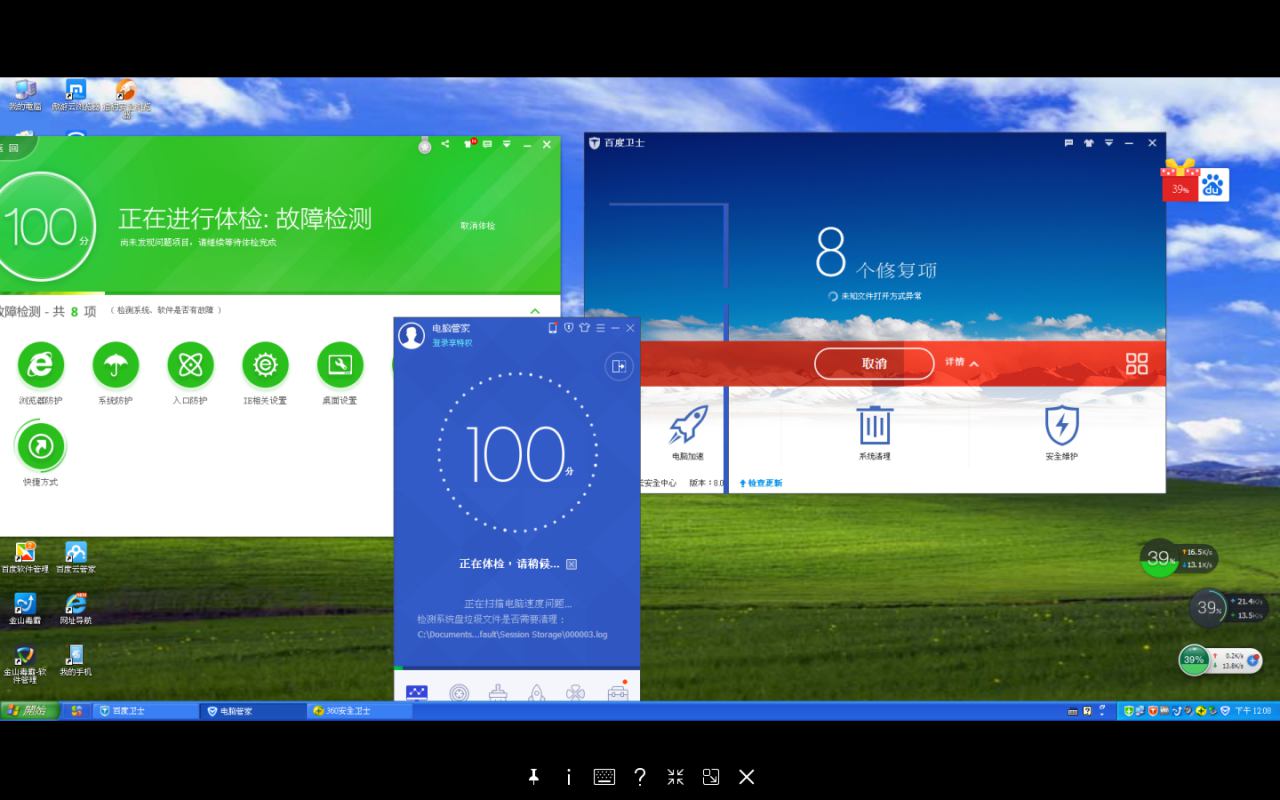
Task: Switch to 360安全卫士 on the taskbar
Action: tap(360, 711)
